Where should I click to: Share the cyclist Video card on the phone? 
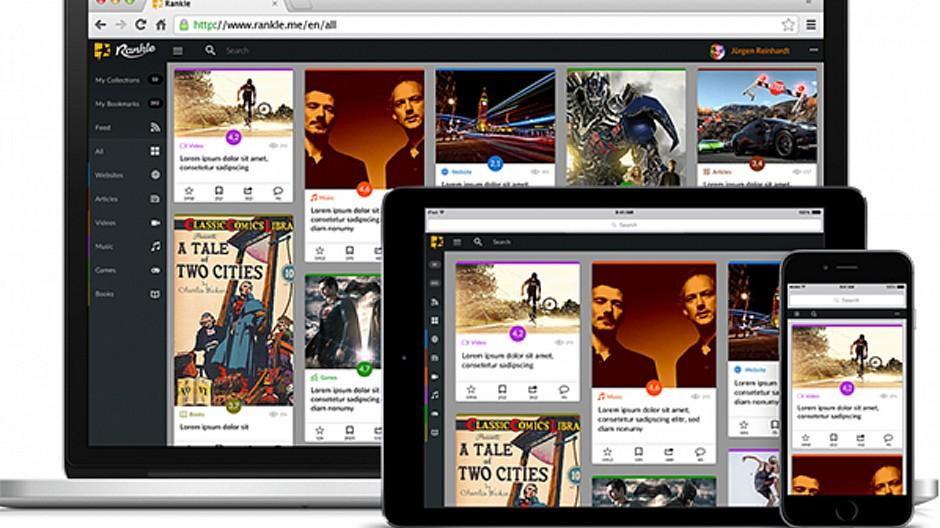pyautogui.click(x=860, y=440)
